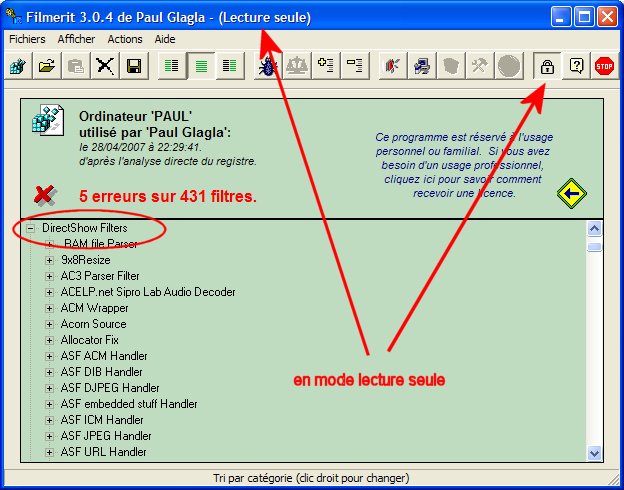Expand the AC3 Parser Filter node
The image size is (624, 490).
click(49, 276)
